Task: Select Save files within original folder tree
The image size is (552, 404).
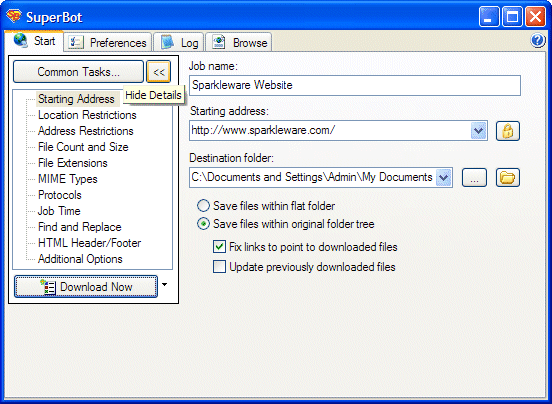Action: click(x=286, y=224)
